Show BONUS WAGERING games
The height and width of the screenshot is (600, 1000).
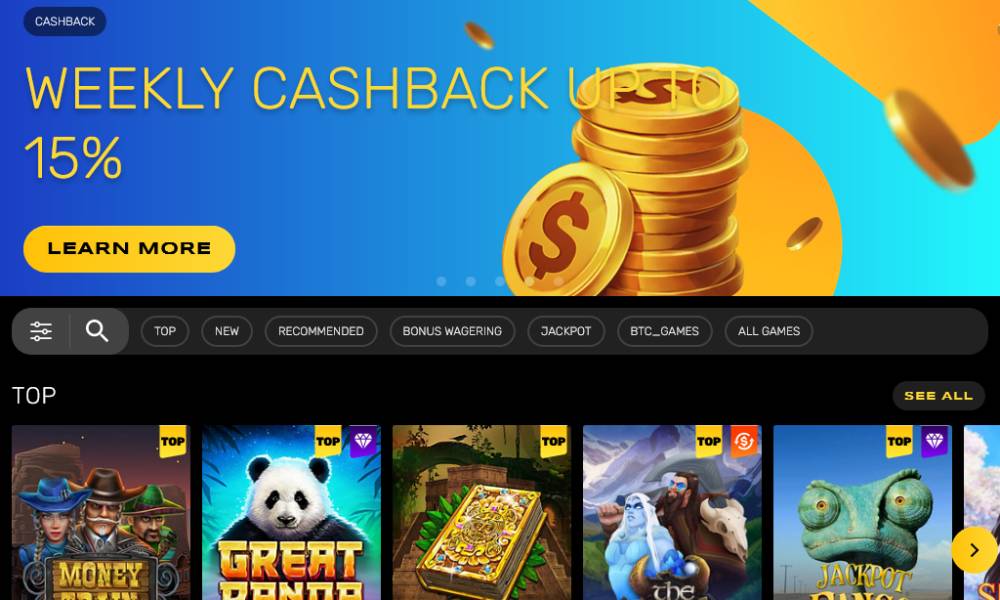point(452,332)
